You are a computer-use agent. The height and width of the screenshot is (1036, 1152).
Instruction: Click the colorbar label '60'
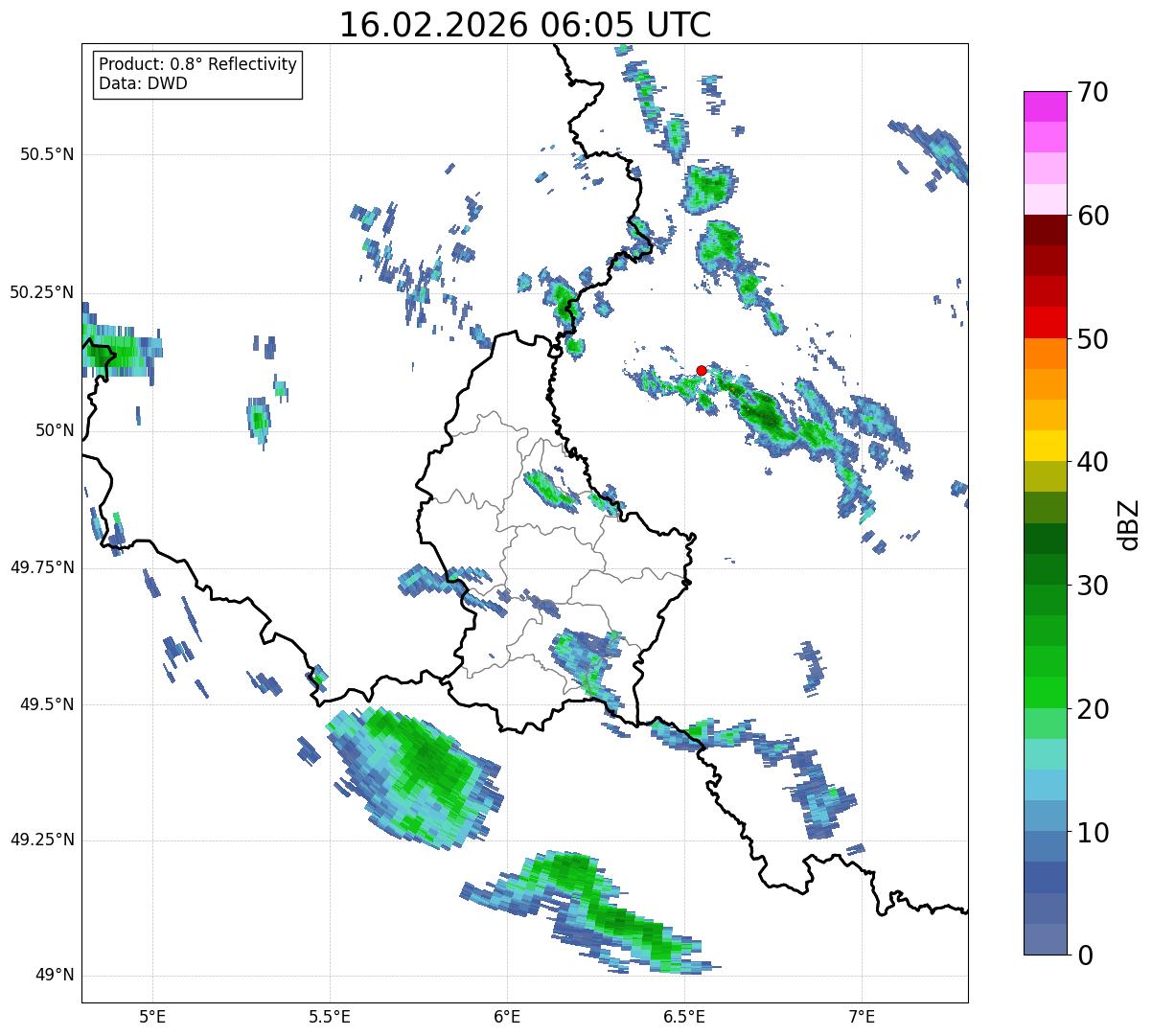[x=1092, y=216]
